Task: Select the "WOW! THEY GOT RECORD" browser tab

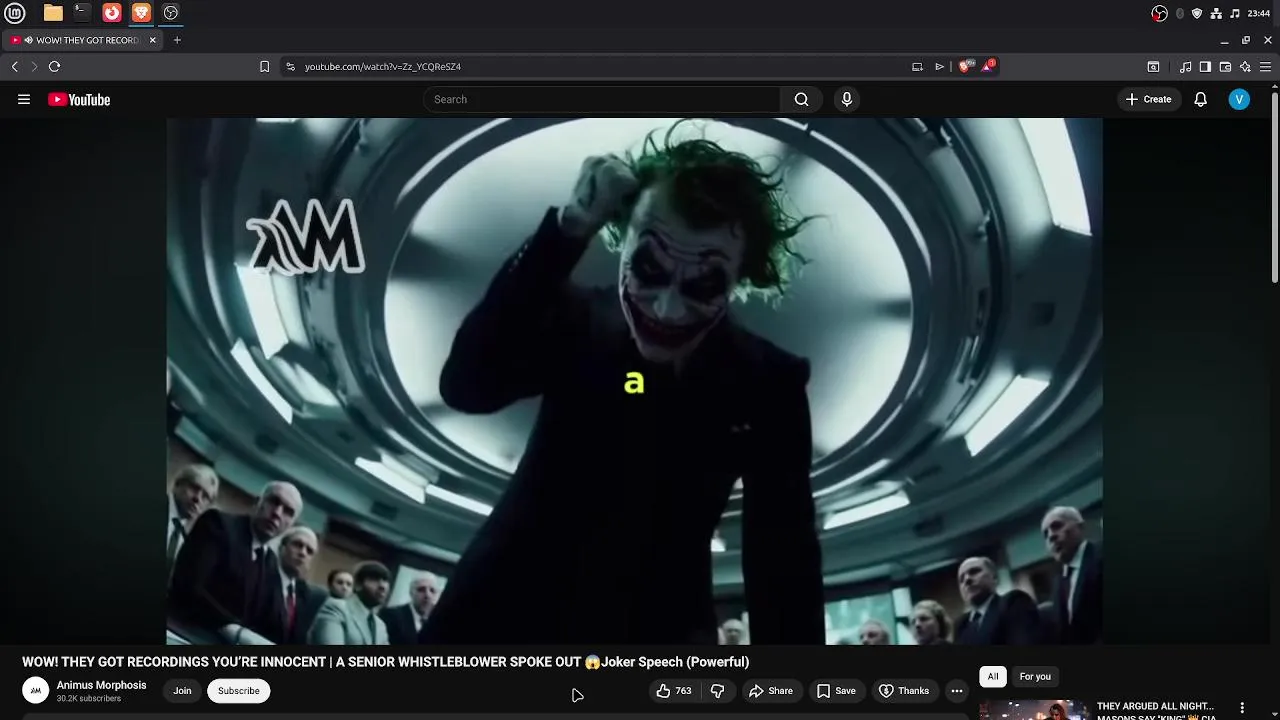Action: click(83, 40)
